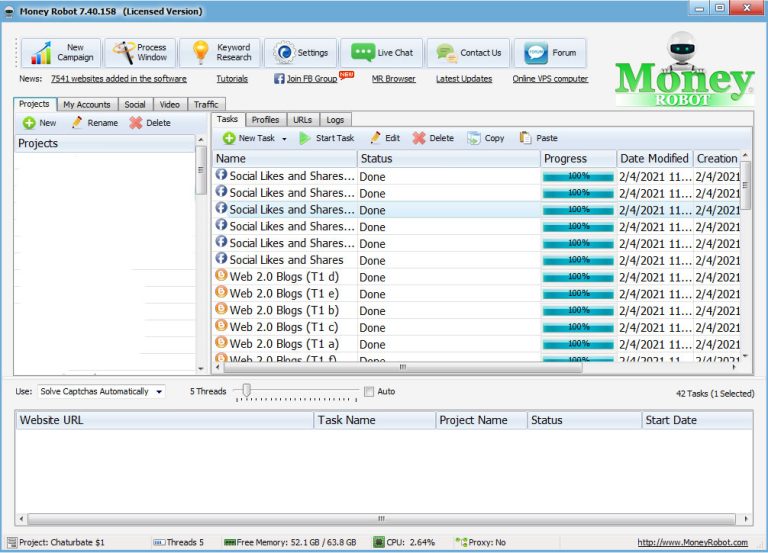Image resolution: width=768 pixels, height=553 pixels.
Task: Enable the Auto threads checkbox
Action: 369,391
